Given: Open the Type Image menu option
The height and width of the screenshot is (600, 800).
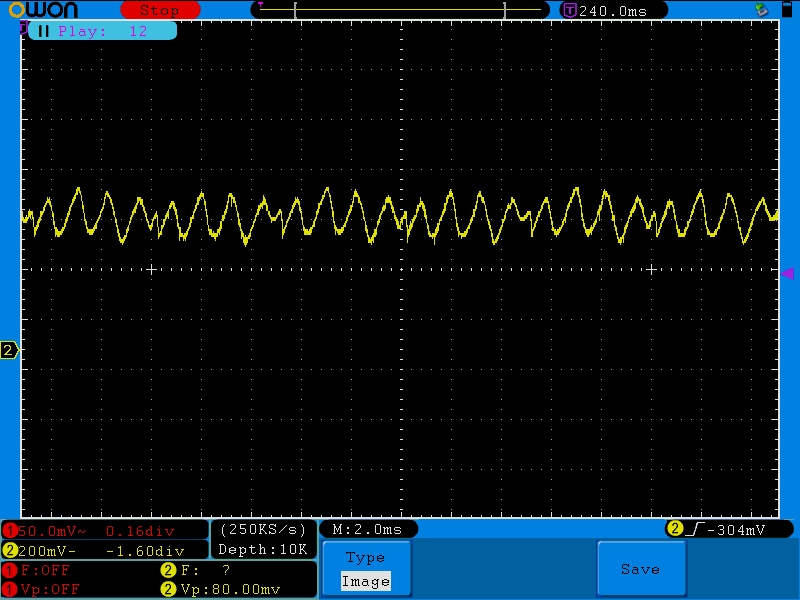Looking at the screenshot, I should pyautogui.click(x=367, y=568).
